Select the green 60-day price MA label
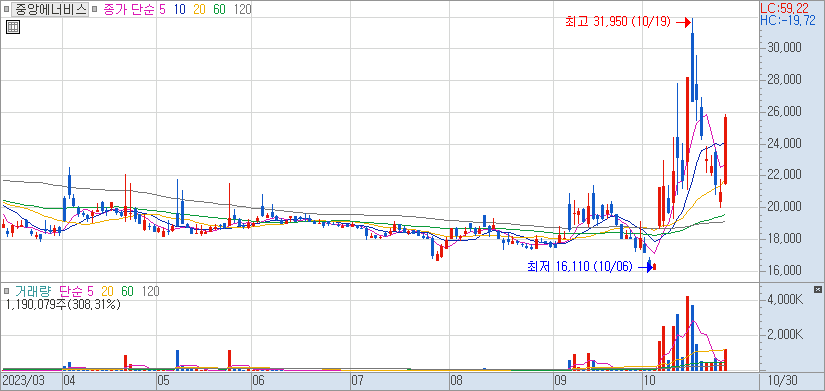 220,9
